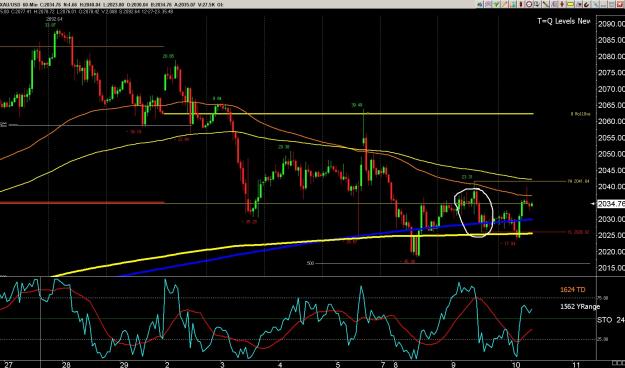Screen dimensions: 625x368
Task: Click date label 29 on time axis
Action: point(124,364)
